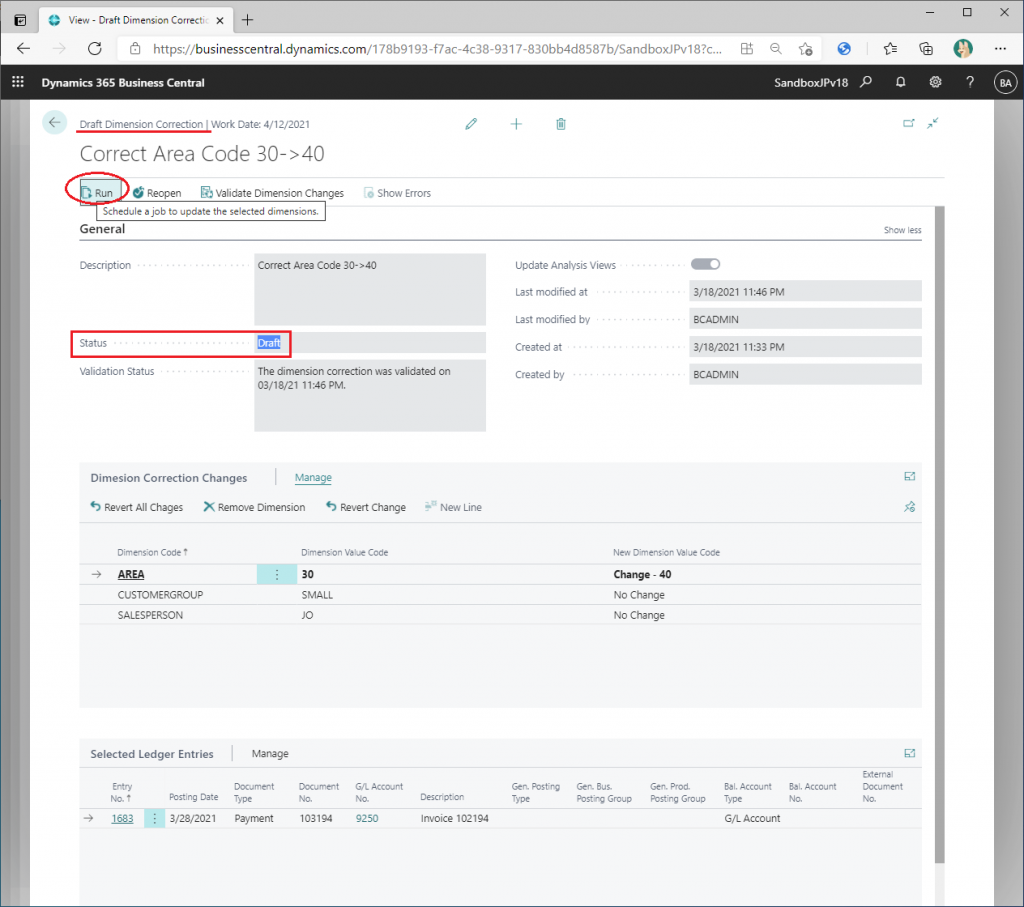
Task: Open G/L account 9250 link
Action: pos(367,818)
